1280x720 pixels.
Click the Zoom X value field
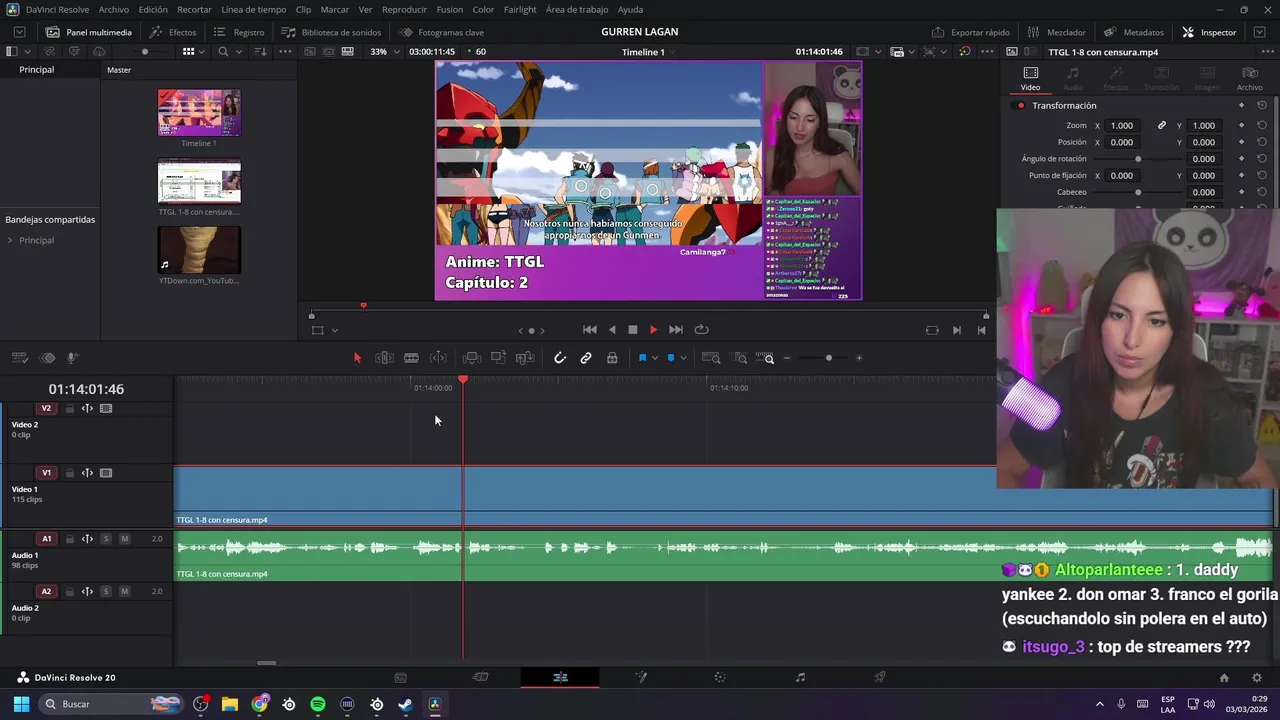click(1122, 125)
